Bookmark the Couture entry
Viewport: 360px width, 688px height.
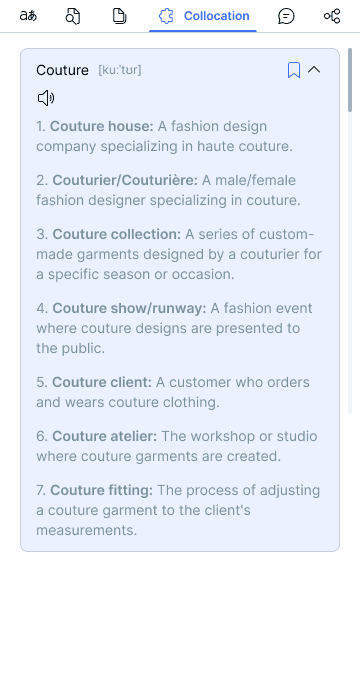coord(294,70)
